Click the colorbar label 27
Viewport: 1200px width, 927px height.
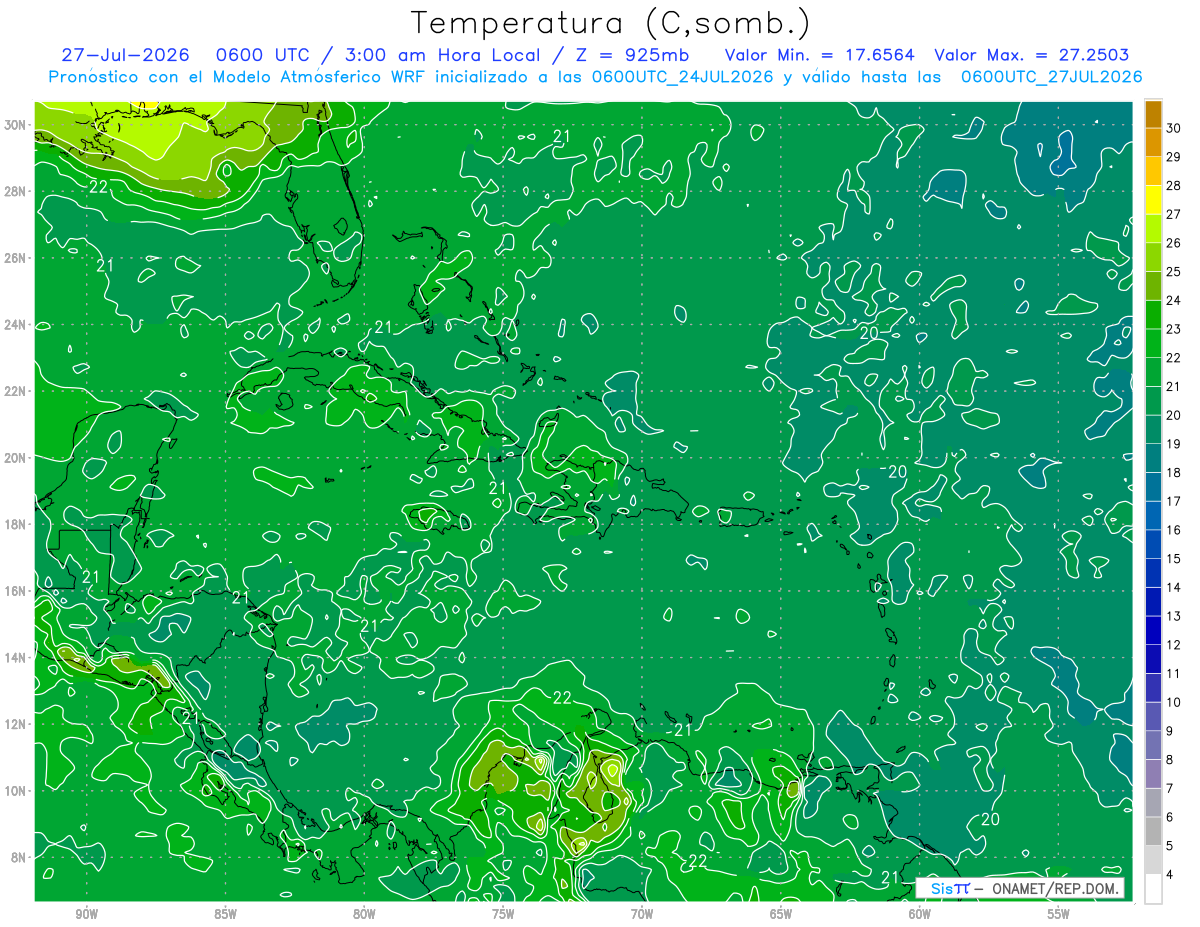[1175, 214]
